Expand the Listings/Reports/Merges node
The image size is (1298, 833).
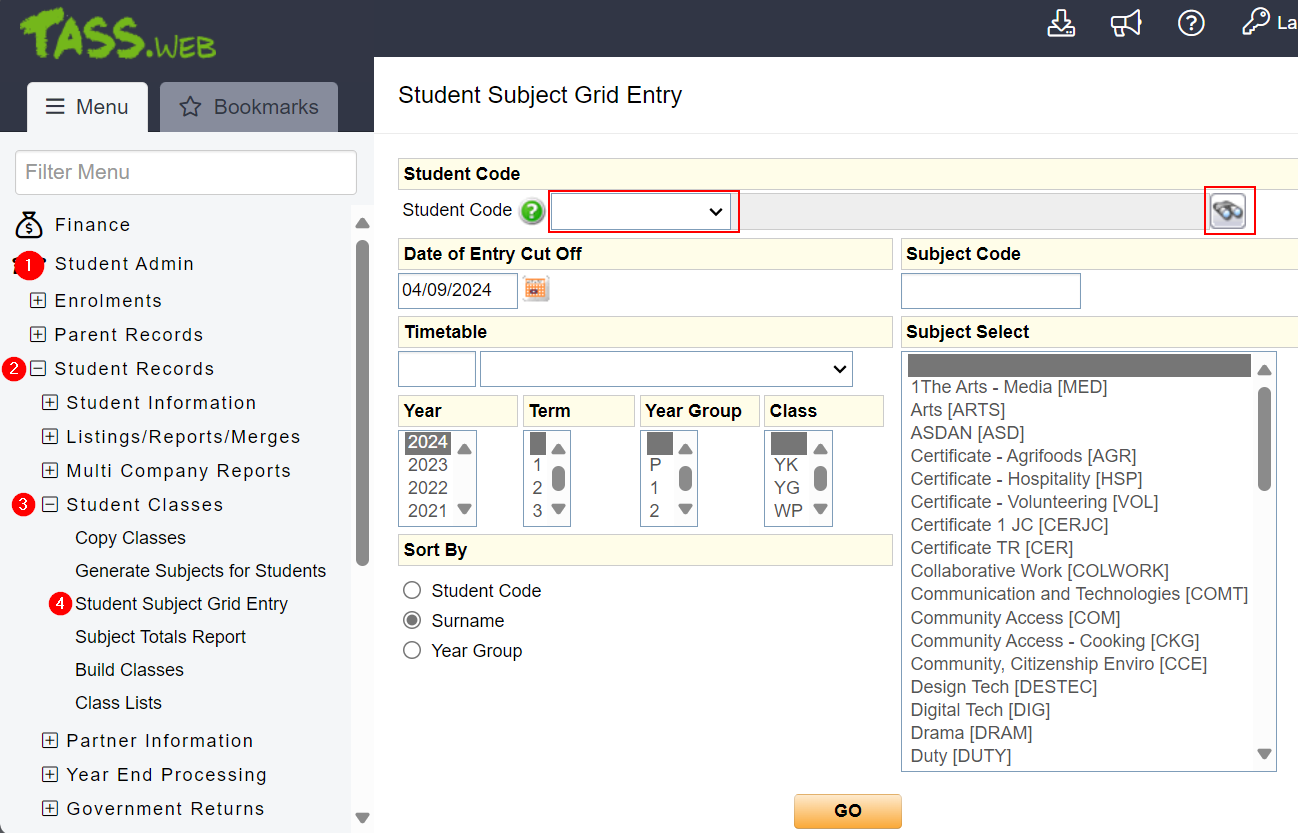(50, 437)
